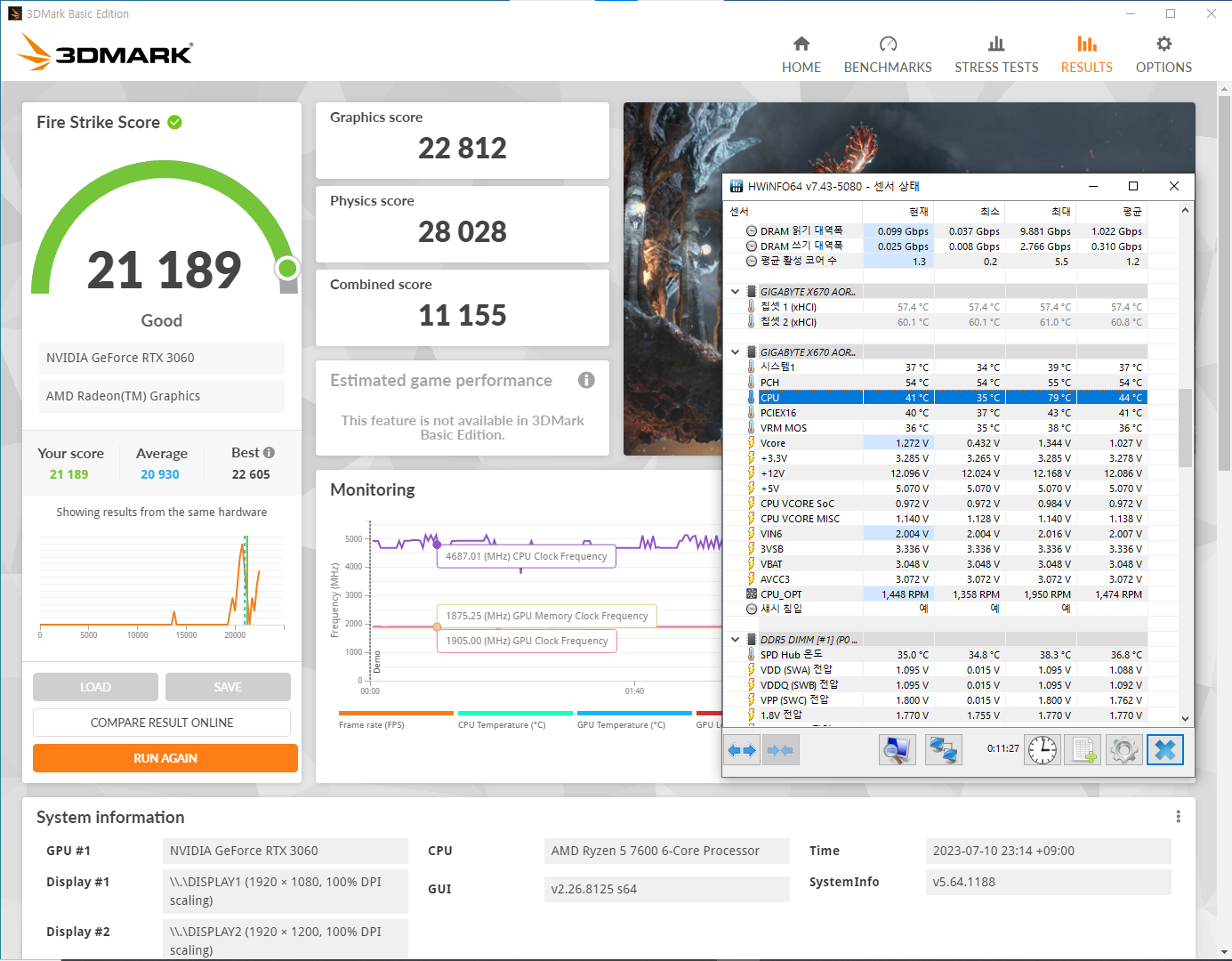Click the blue X close icon in HWiNFO toolbar

(x=1165, y=750)
